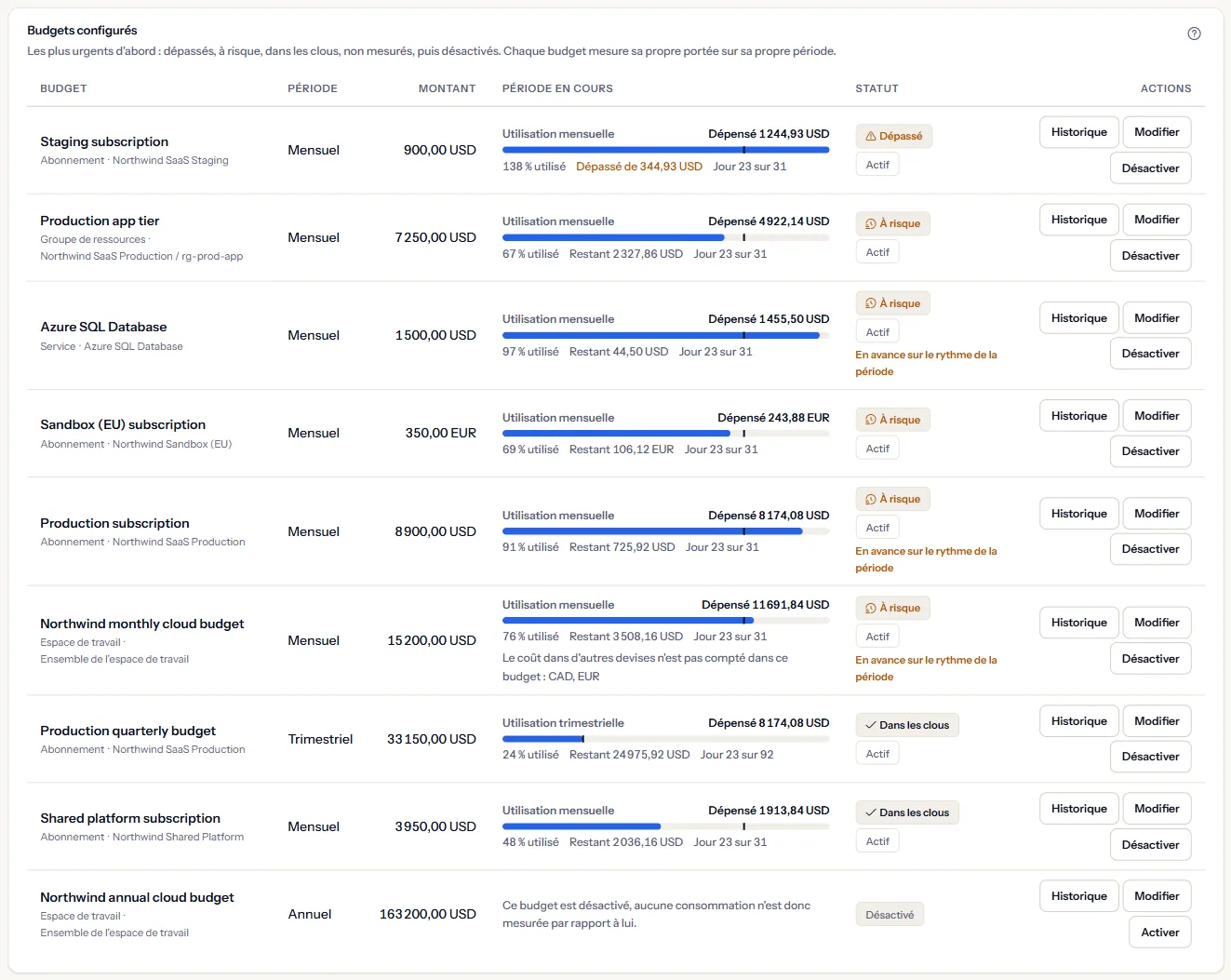Click the À risque badge for Azure SQL Database
Screen dimensions: 1231x980
coord(893,303)
